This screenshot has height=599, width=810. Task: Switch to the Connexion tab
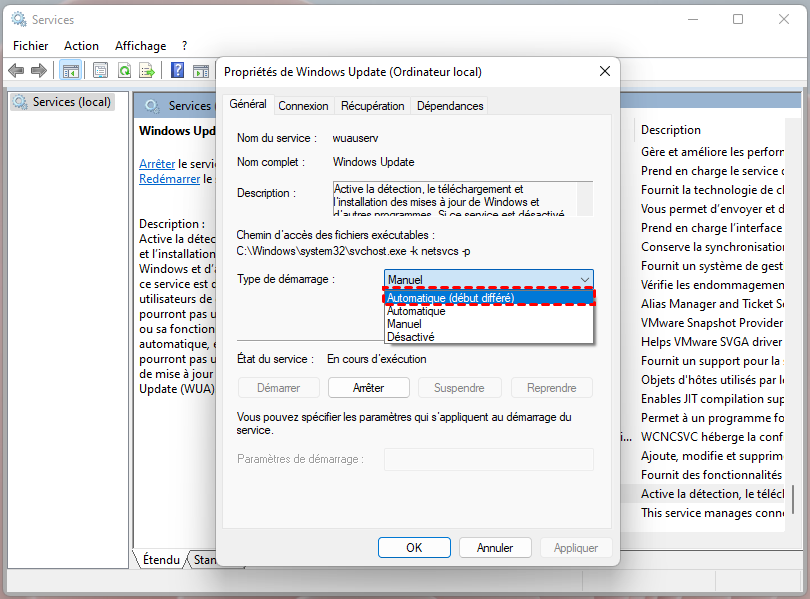tap(303, 106)
